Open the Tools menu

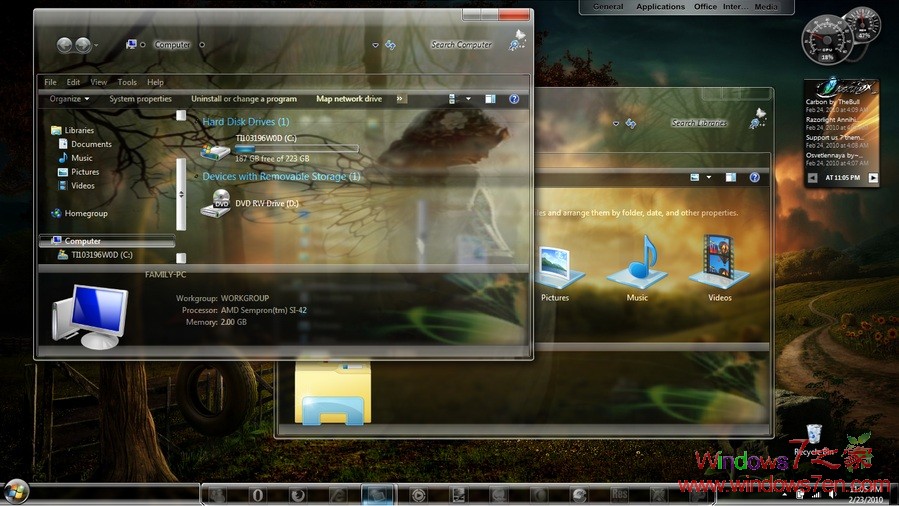127,82
